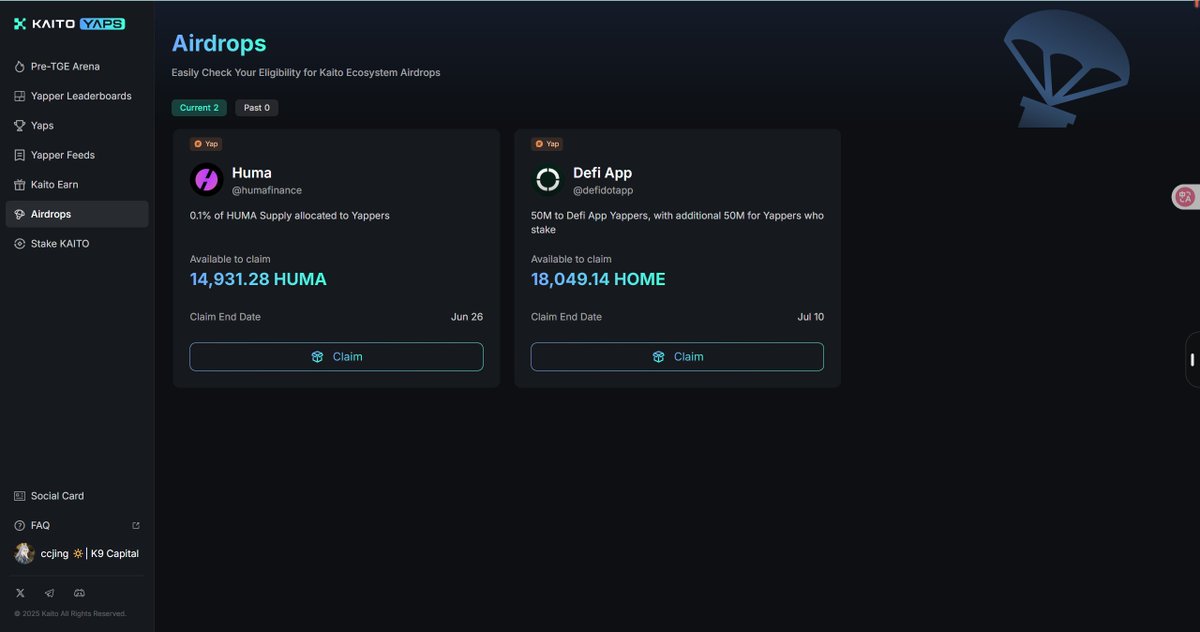
Task: Click the Airdrops parachute sidebar icon
Action: pyautogui.click(x=20, y=215)
